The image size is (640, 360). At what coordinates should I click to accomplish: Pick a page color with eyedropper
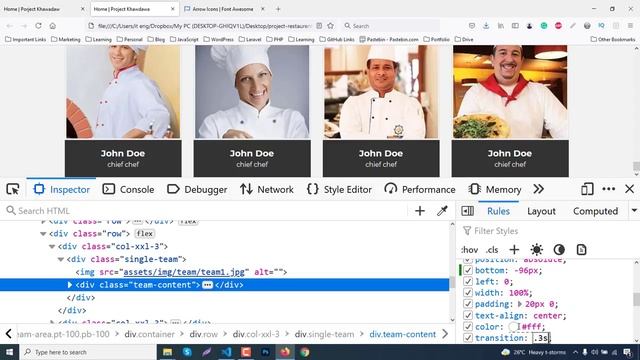point(442,211)
